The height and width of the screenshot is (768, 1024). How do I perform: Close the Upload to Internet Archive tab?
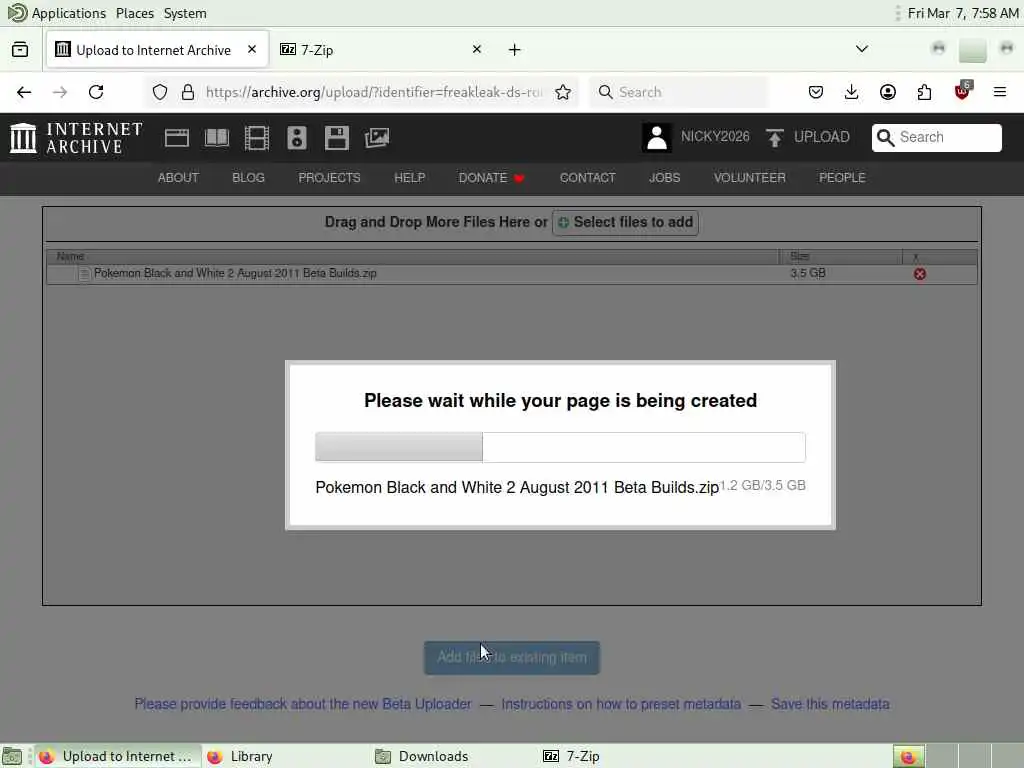(252, 49)
